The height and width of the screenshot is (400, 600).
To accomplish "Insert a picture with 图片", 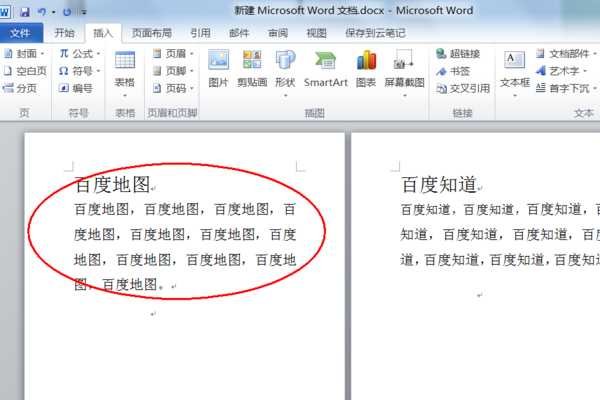I will click(x=218, y=68).
